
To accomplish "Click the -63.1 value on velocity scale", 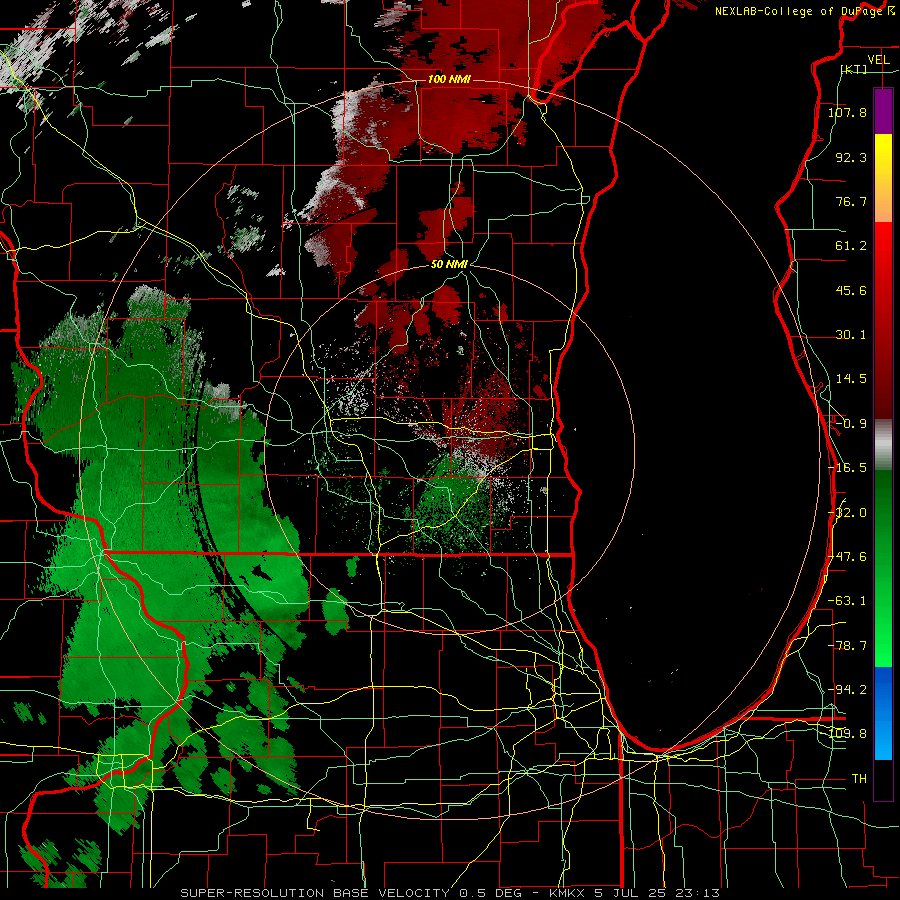I will point(847,601).
